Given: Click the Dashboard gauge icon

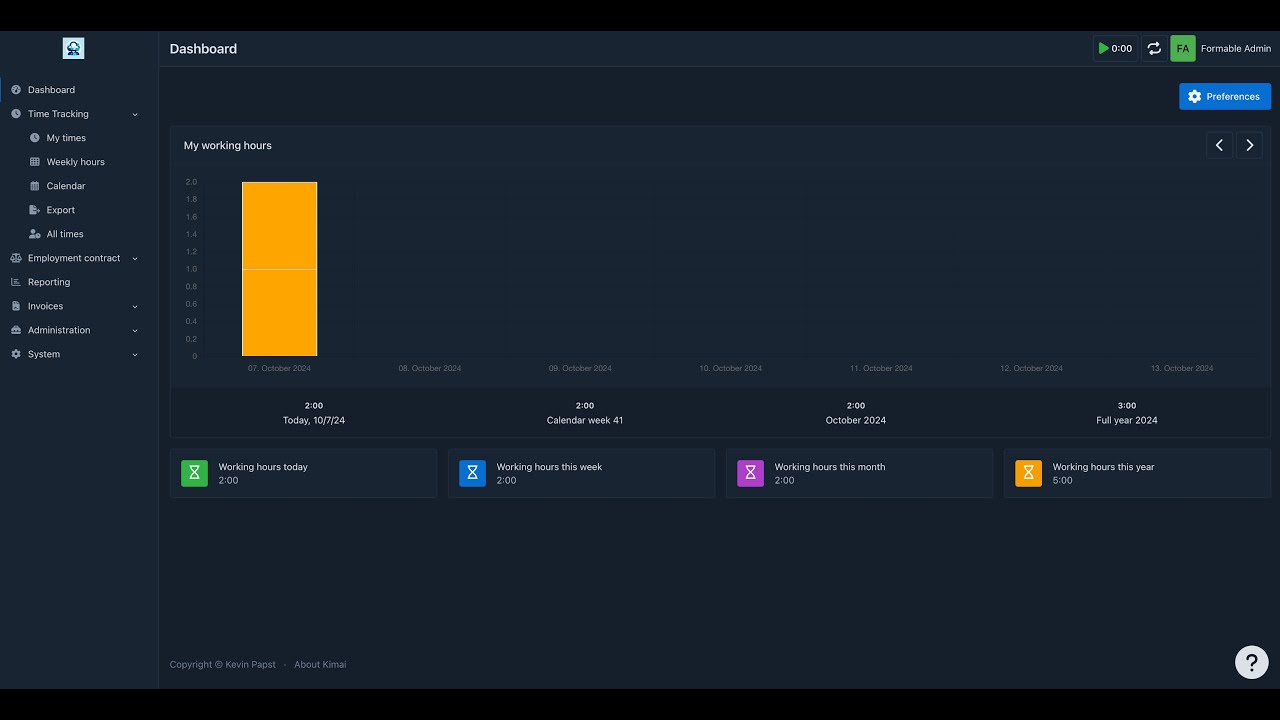Looking at the screenshot, I should [x=16, y=90].
